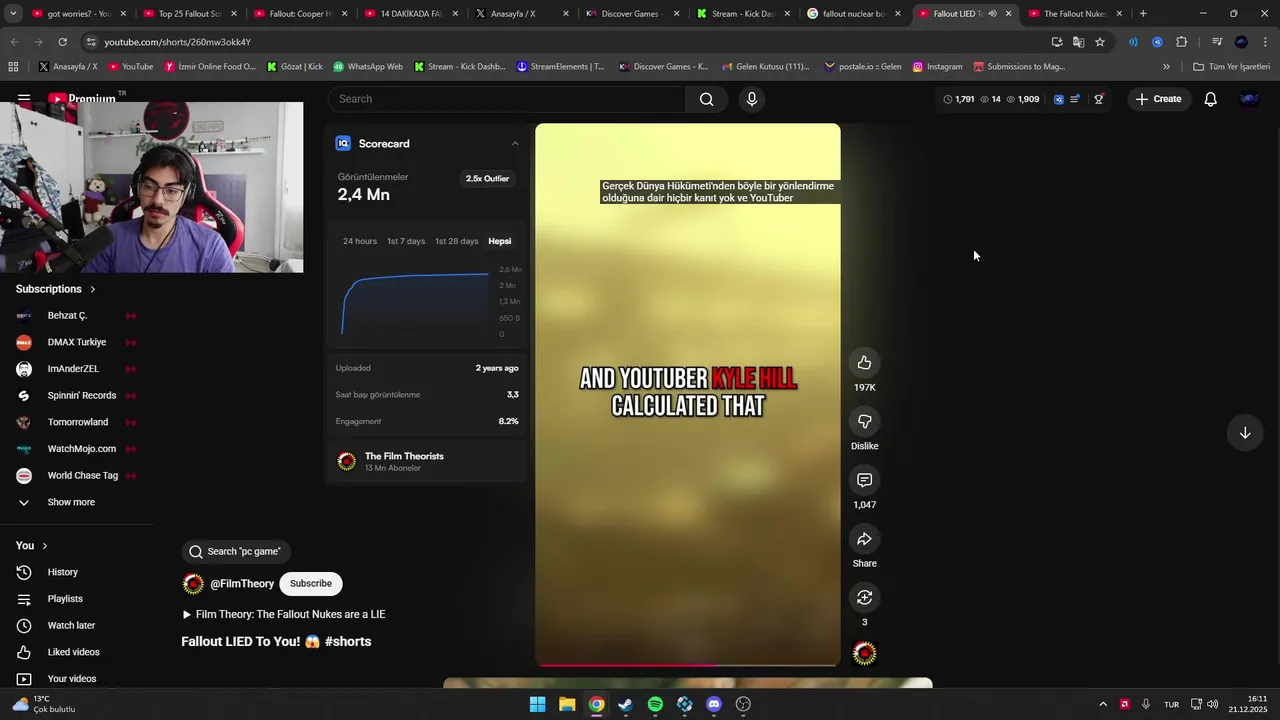Viewport: 1280px width, 720px height.
Task: Open the Chrome extensions puzzle icon
Action: click(x=1182, y=42)
